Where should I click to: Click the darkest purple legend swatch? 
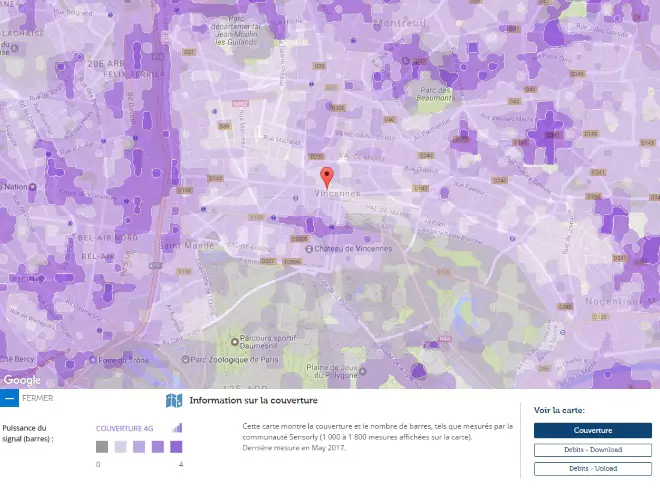tap(176, 447)
